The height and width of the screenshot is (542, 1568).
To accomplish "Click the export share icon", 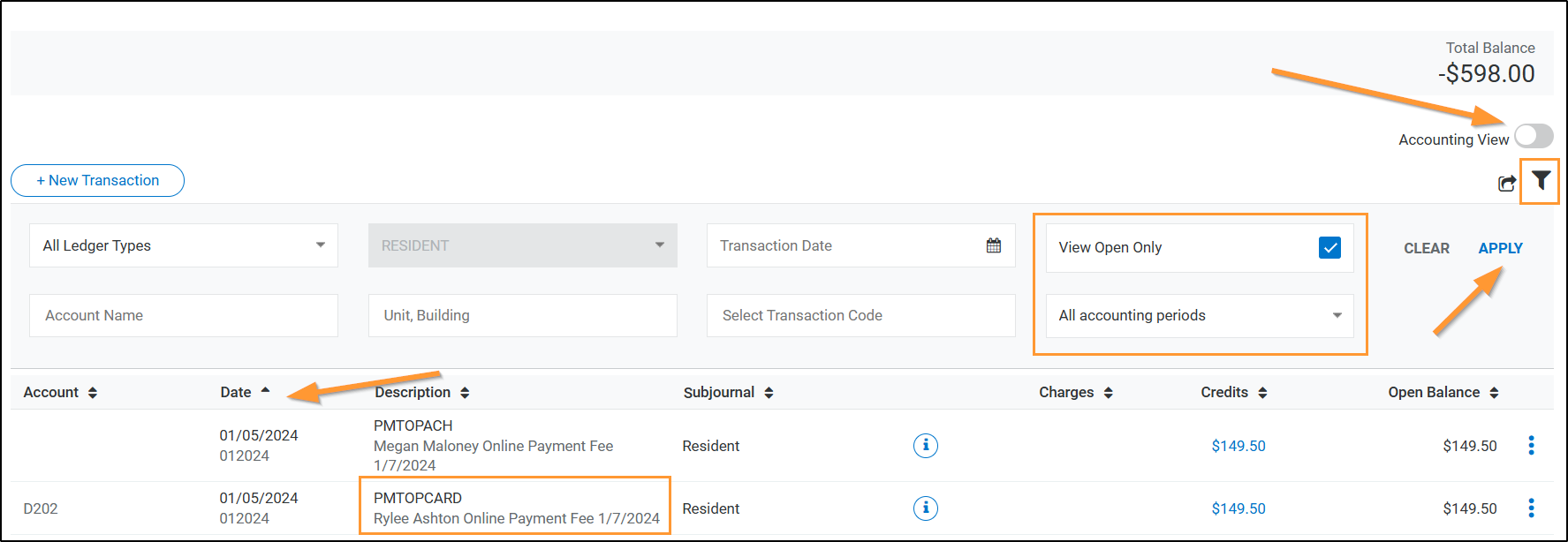I will (x=1507, y=183).
